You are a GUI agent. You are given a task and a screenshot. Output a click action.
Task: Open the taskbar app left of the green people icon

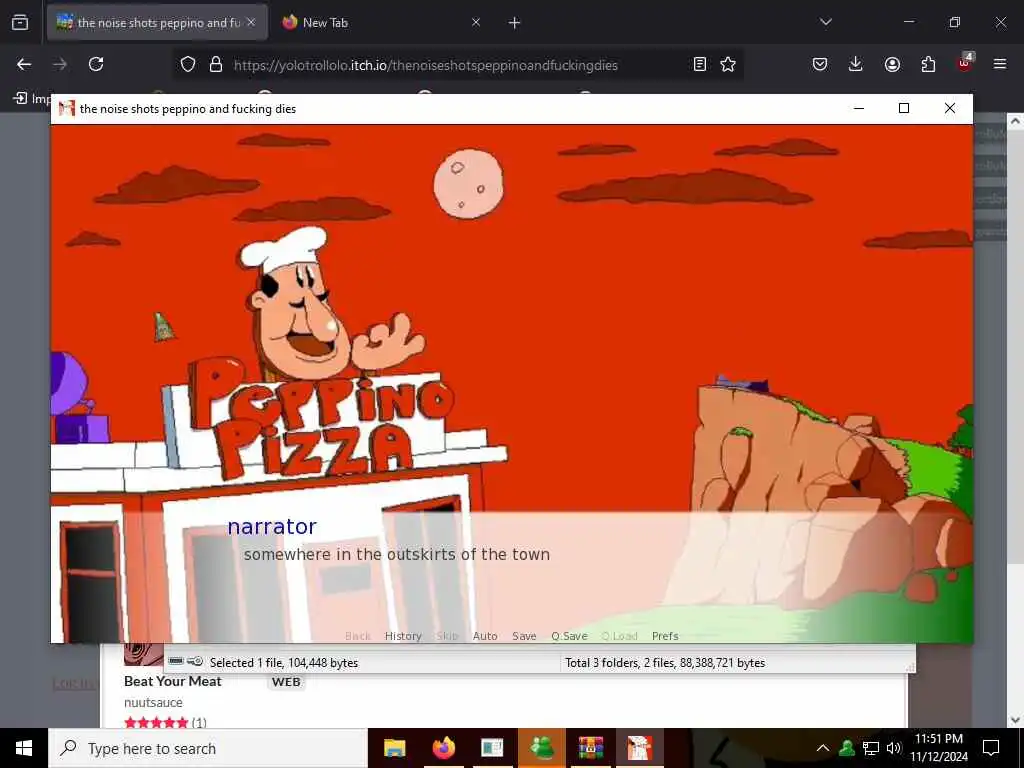click(492, 748)
